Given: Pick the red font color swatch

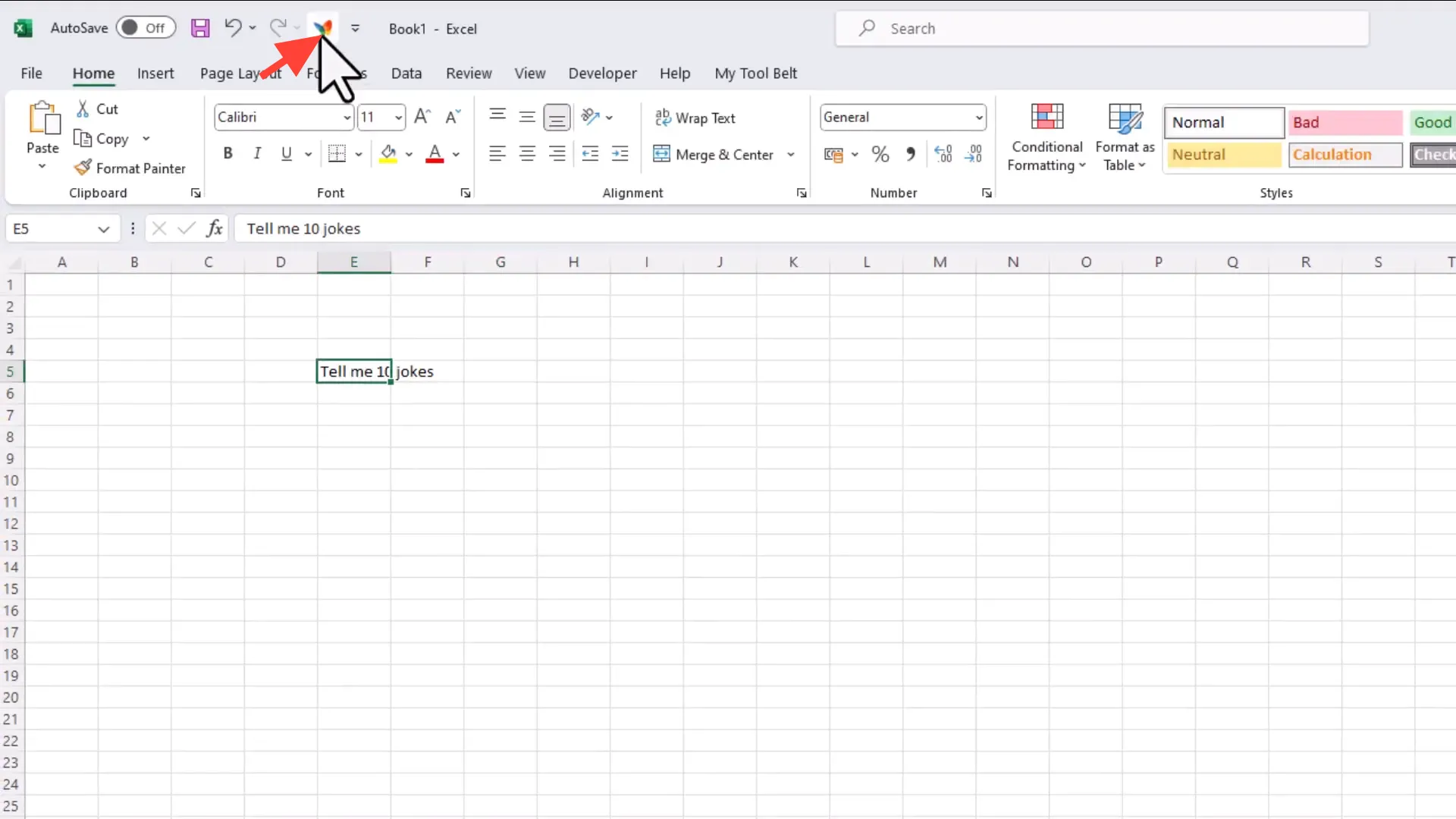Looking at the screenshot, I should 434,159.
